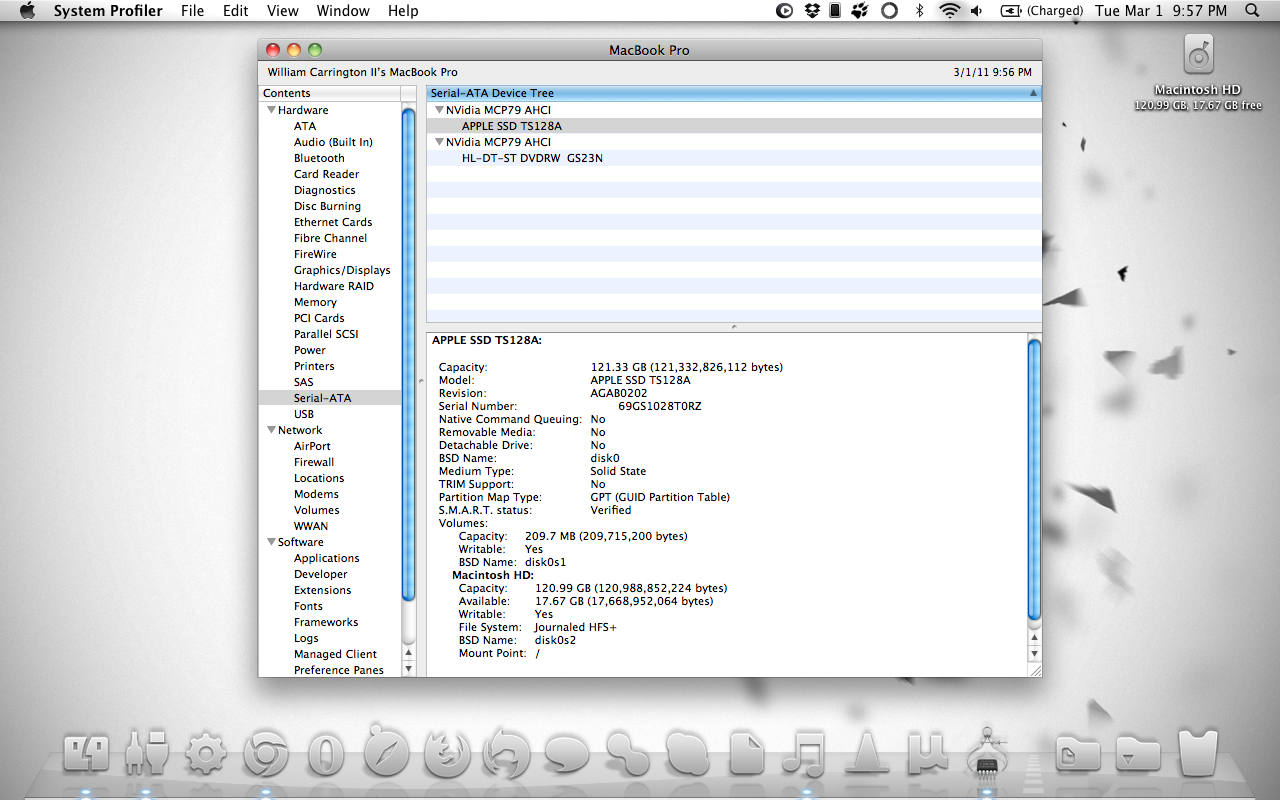Open iTunes music note in dock

806,752
